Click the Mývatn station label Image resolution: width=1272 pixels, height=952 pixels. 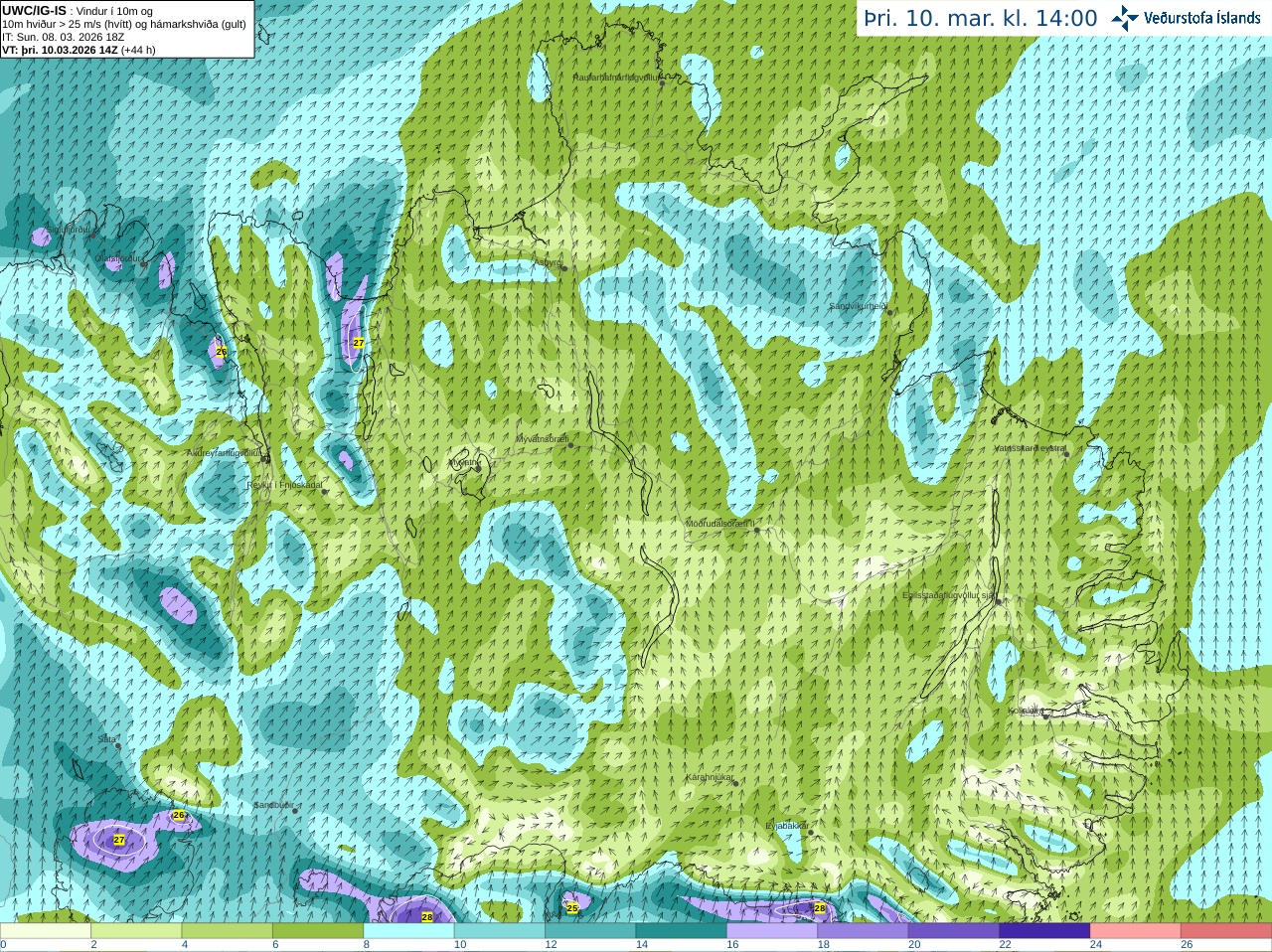(463, 462)
